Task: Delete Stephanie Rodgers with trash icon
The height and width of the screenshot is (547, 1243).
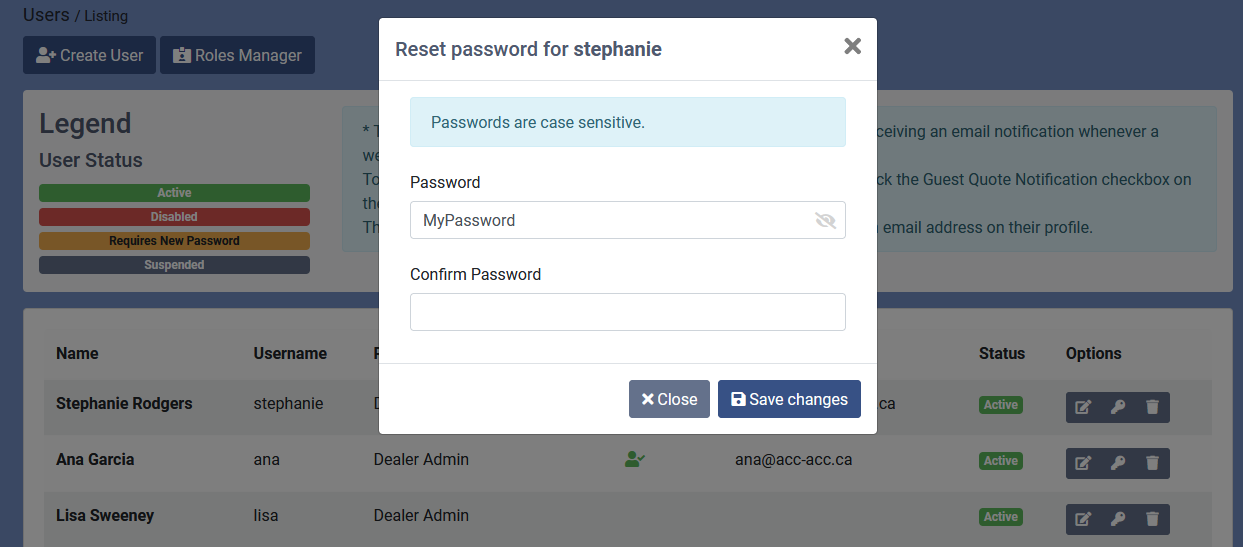Action: point(1152,407)
